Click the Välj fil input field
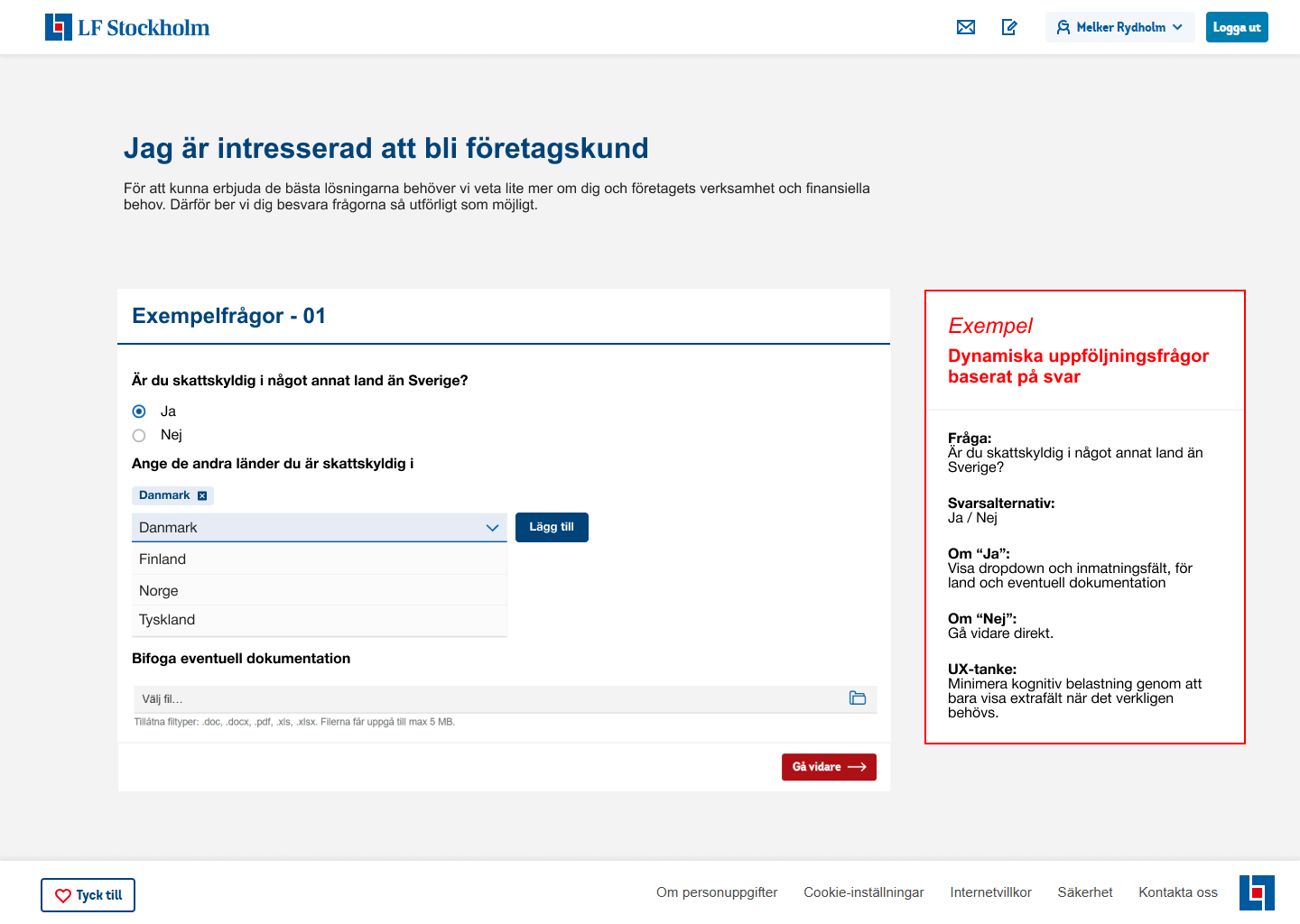Viewport: 1300px width, 924px height. [506, 699]
